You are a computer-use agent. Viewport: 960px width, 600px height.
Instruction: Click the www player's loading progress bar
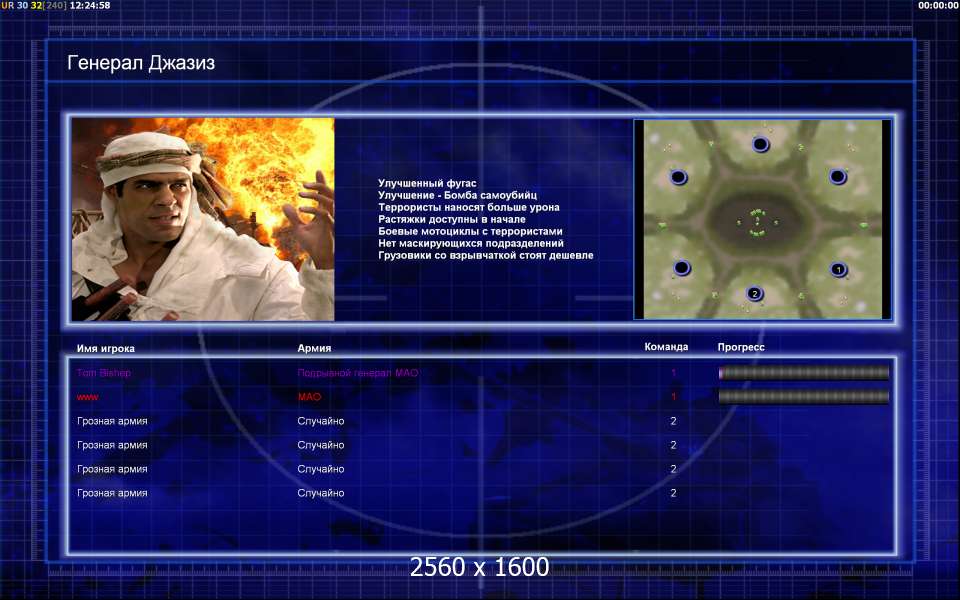(804, 397)
